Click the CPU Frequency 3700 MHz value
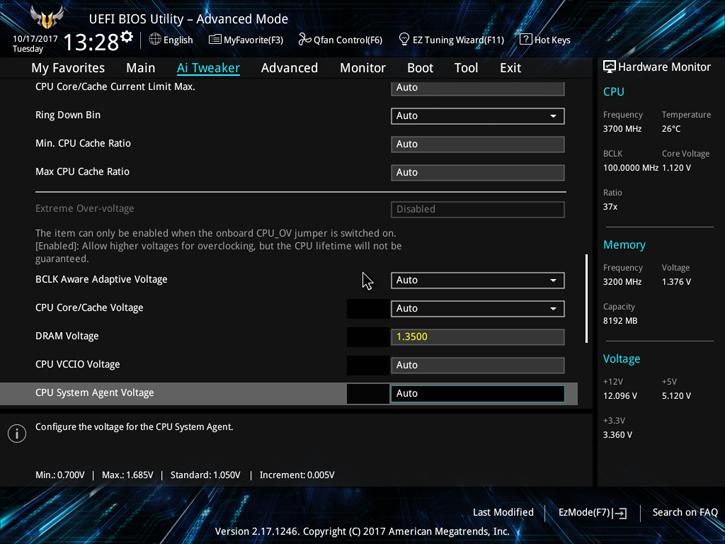 (x=622, y=129)
